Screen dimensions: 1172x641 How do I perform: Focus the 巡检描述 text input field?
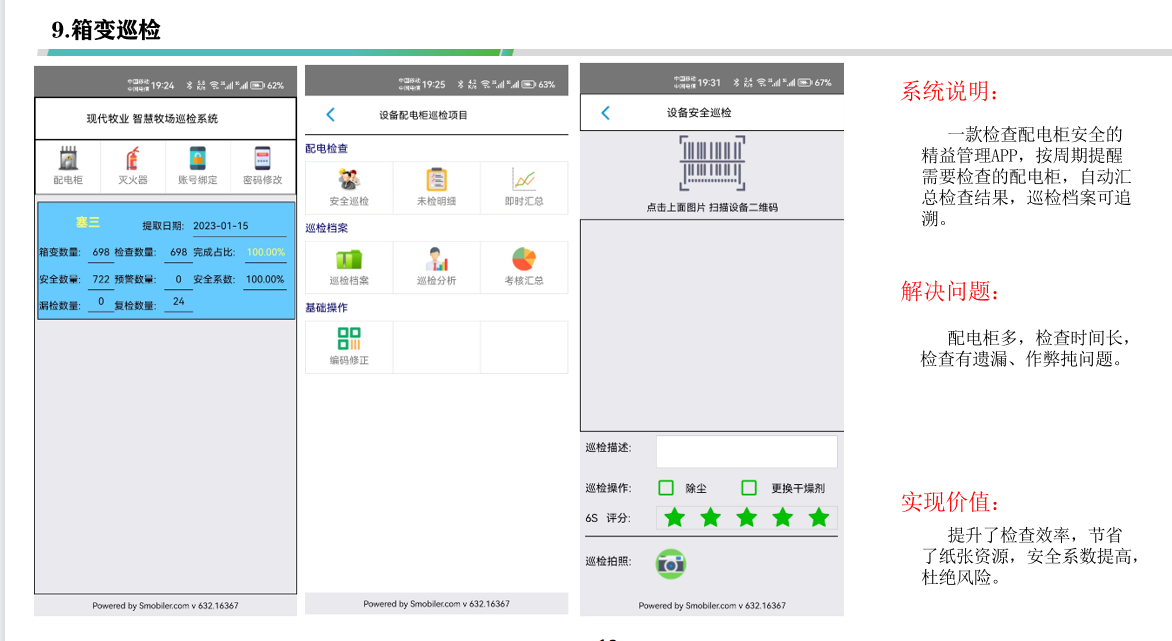tap(747, 451)
